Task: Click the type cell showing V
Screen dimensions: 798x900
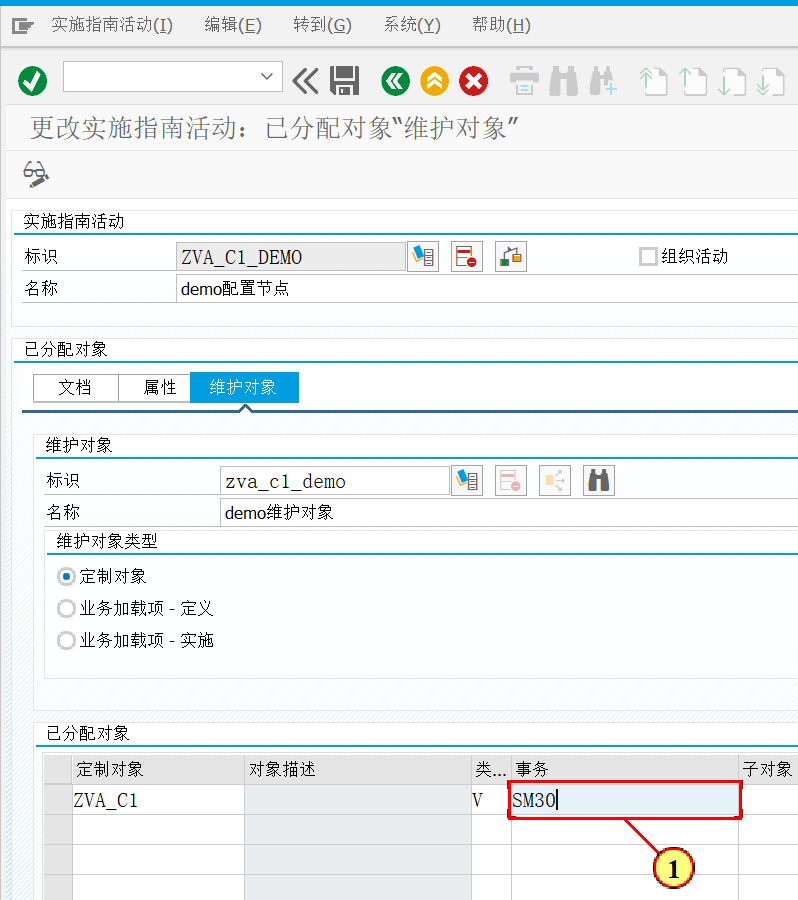Action: pyautogui.click(x=491, y=800)
